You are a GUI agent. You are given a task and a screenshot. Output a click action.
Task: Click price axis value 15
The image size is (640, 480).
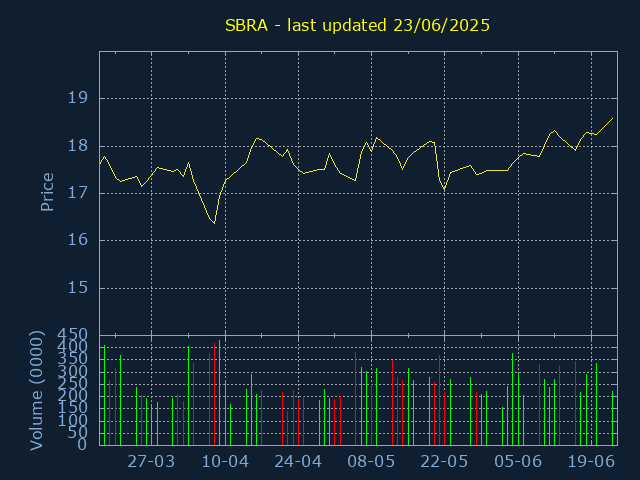pyautogui.click(x=78, y=288)
